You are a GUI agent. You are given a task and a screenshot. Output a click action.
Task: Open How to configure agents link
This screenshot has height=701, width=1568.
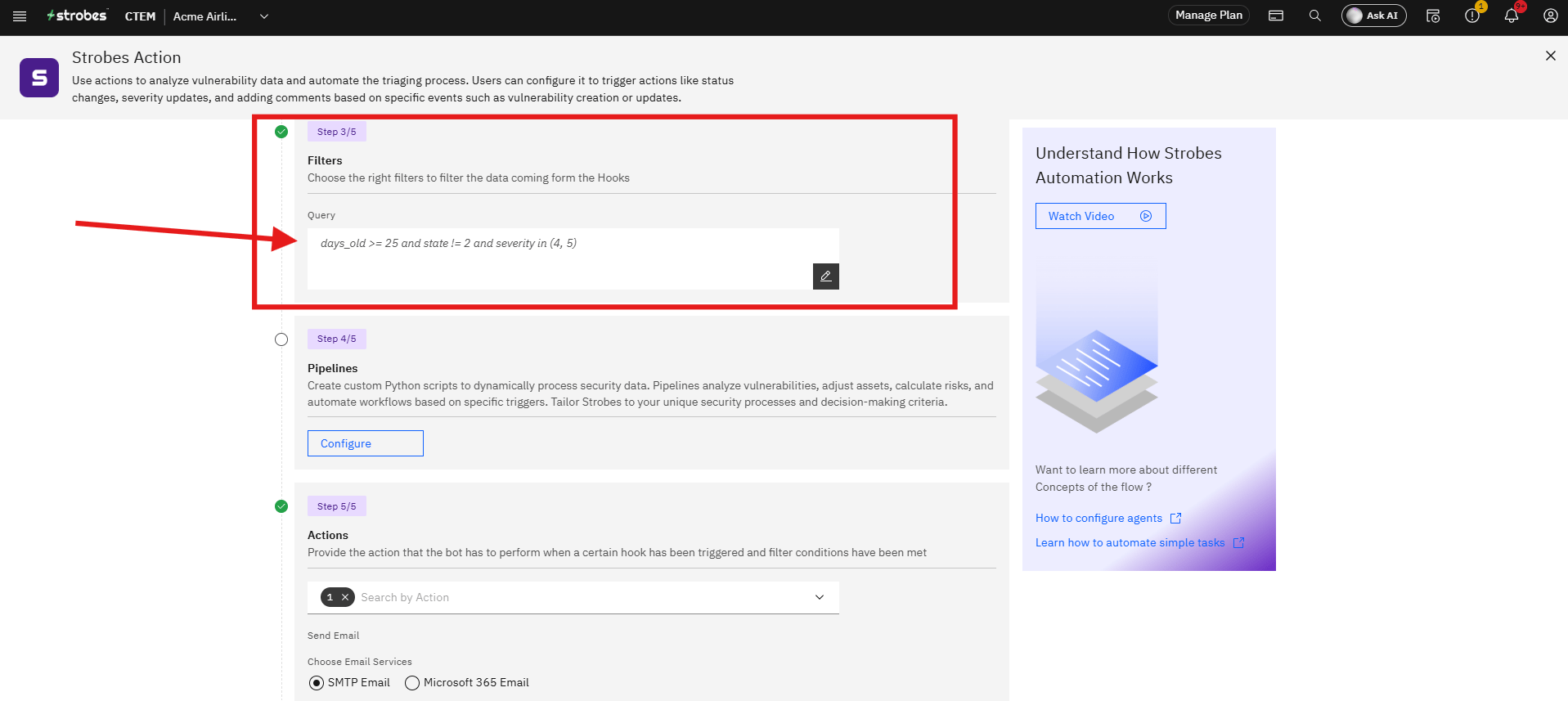pos(1108,518)
